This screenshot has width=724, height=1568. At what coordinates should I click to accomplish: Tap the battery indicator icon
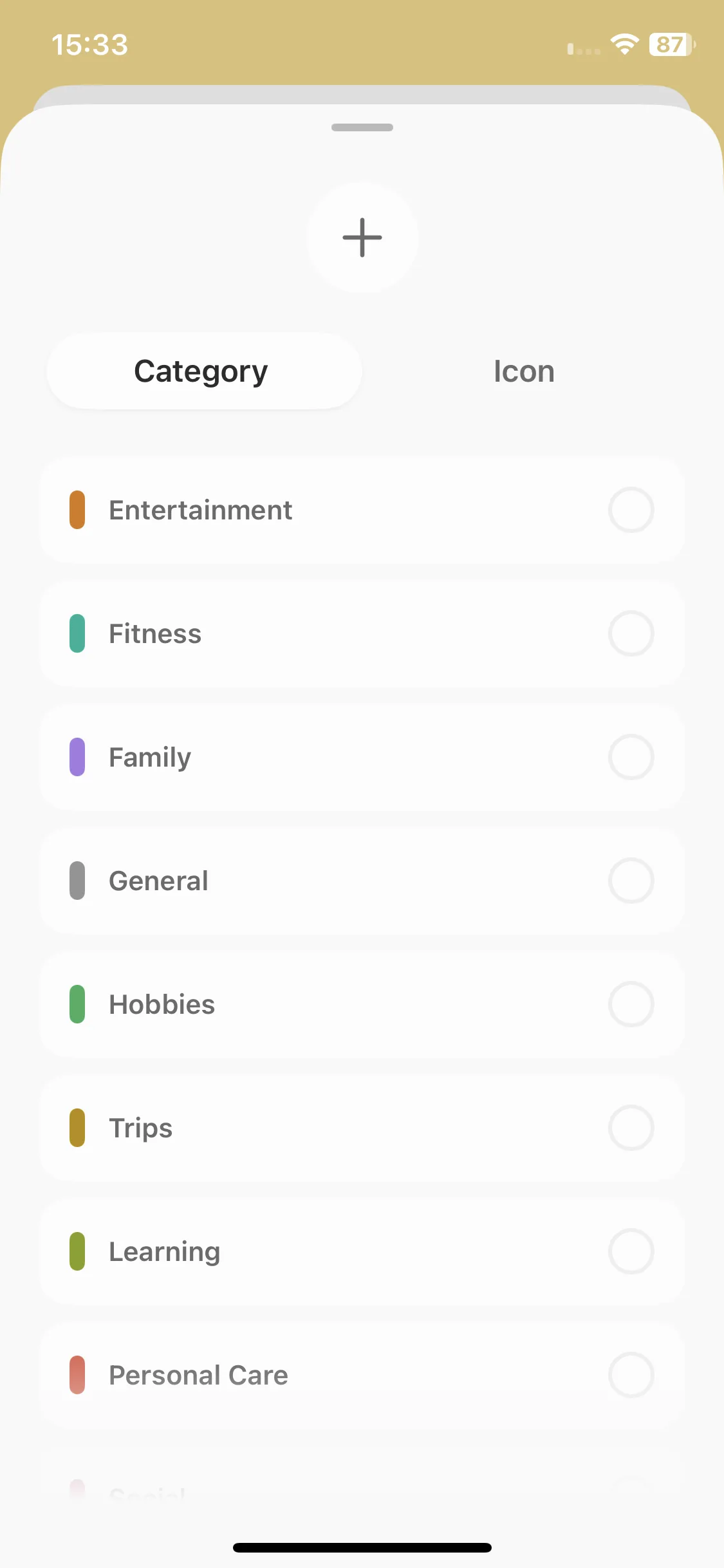[672, 44]
